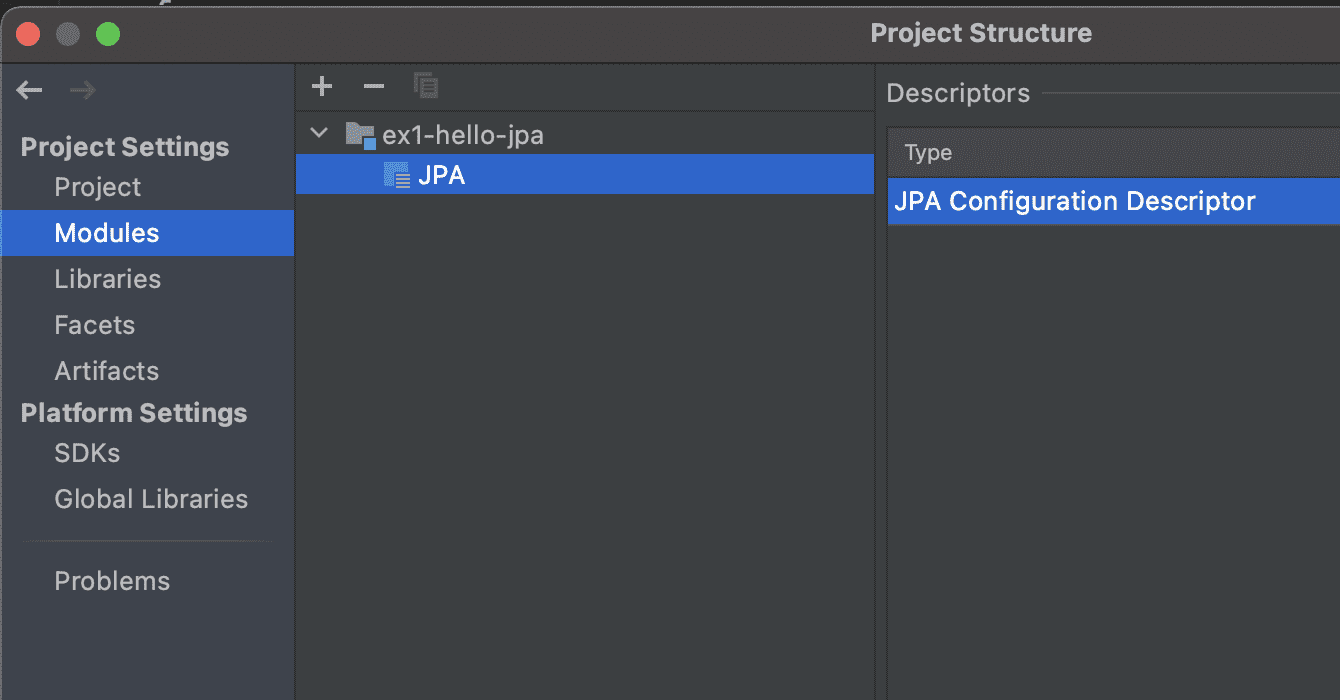Click the ex1-hello-jpa module folder icon
The image size is (1340, 700).
pos(360,134)
